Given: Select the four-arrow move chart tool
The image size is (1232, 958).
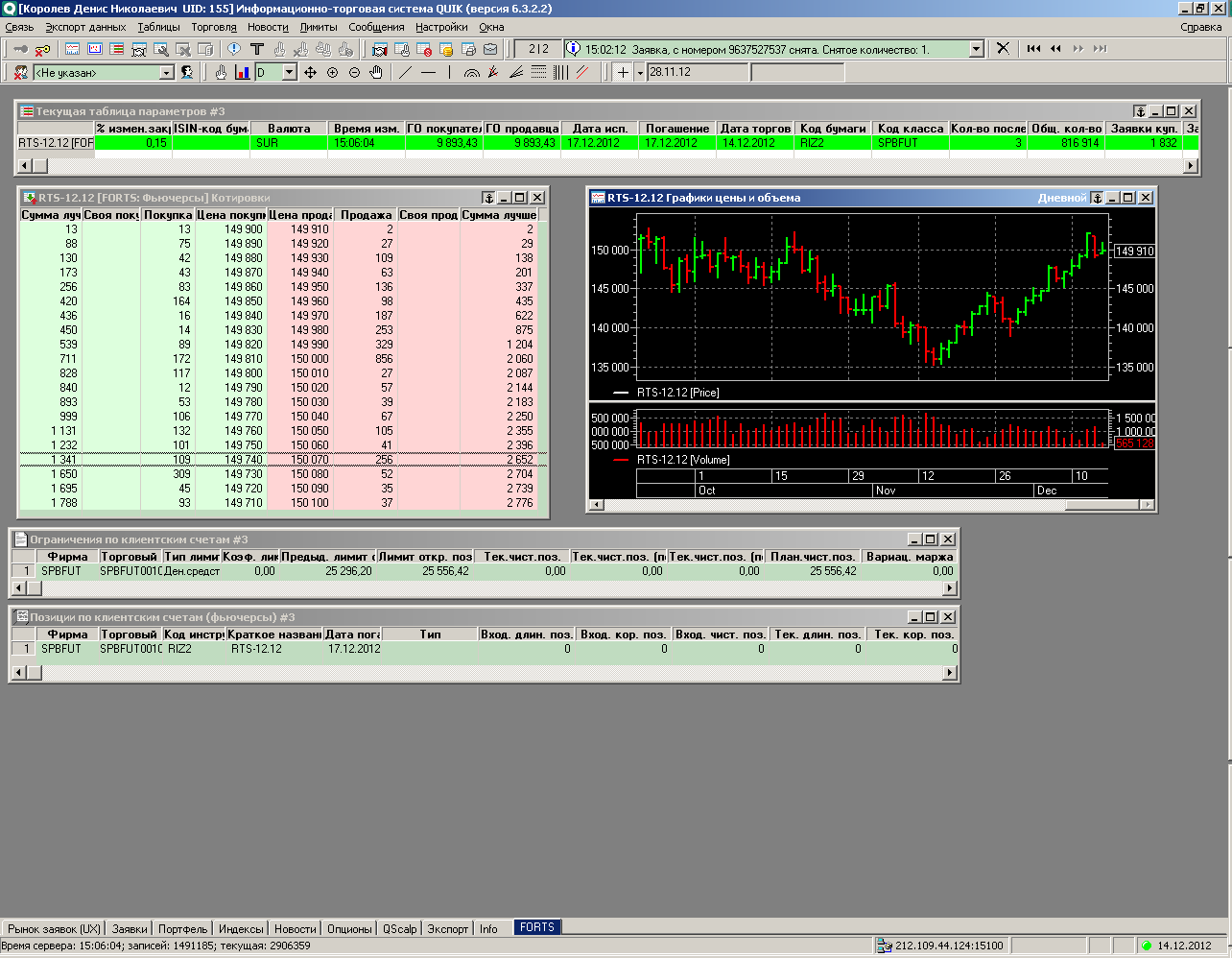Looking at the screenshot, I should 310,72.
